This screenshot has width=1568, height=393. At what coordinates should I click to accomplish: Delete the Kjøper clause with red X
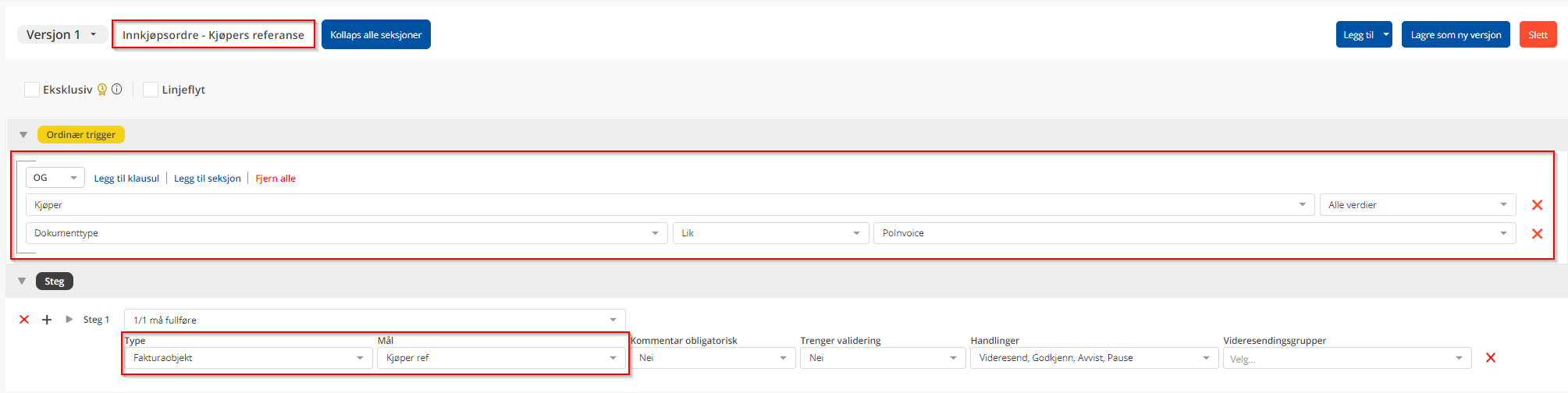[x=1537, y=205]
